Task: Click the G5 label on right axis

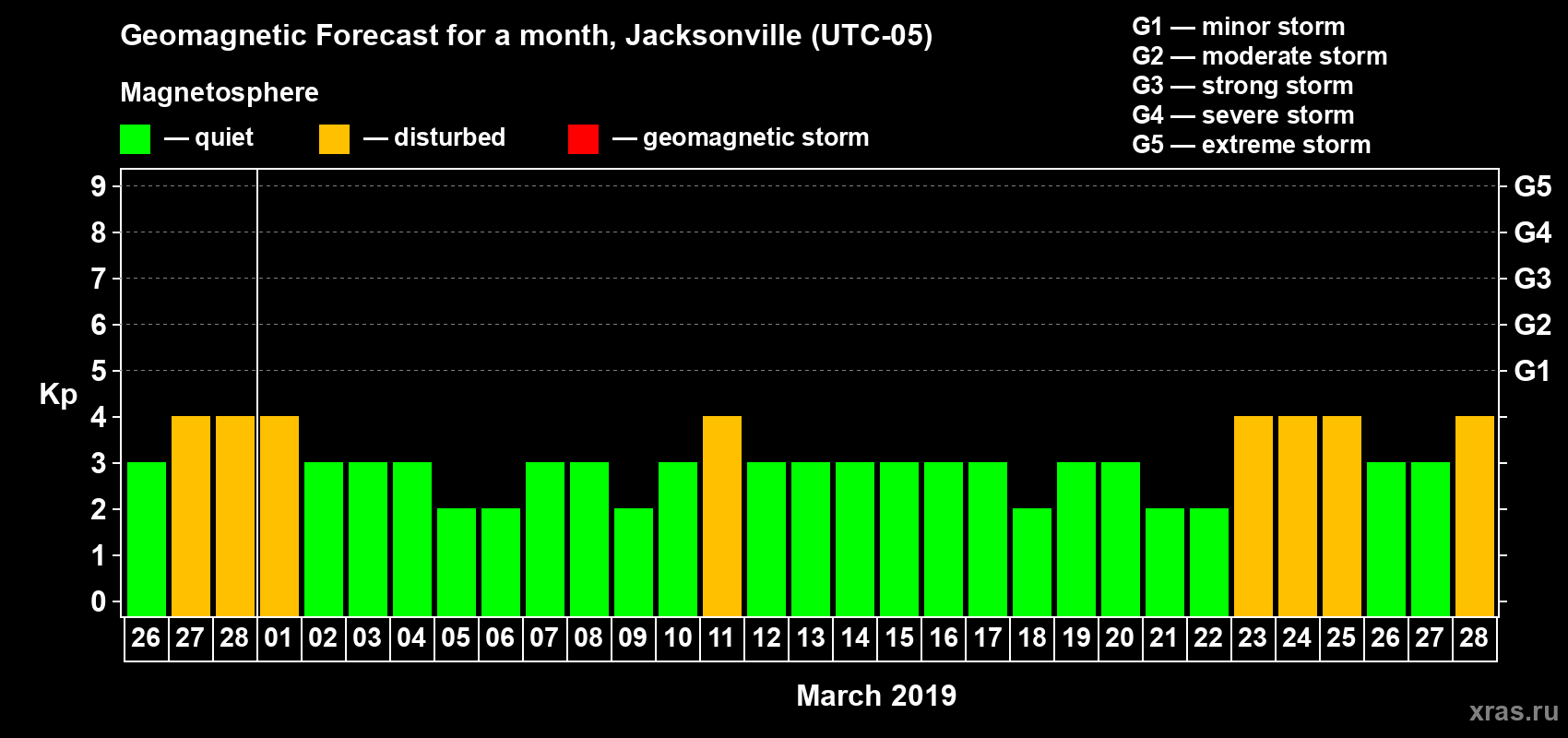Action: [1532, 186]
